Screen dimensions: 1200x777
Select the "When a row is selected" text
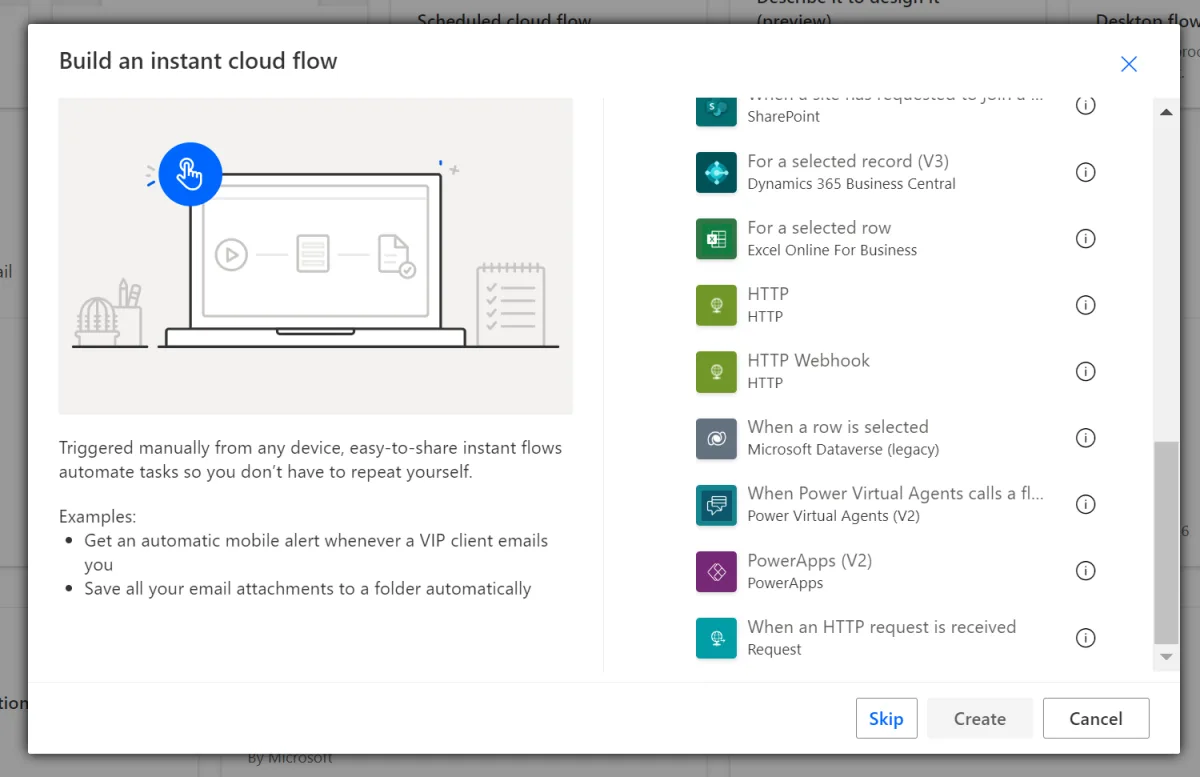(x=838, y=427)
